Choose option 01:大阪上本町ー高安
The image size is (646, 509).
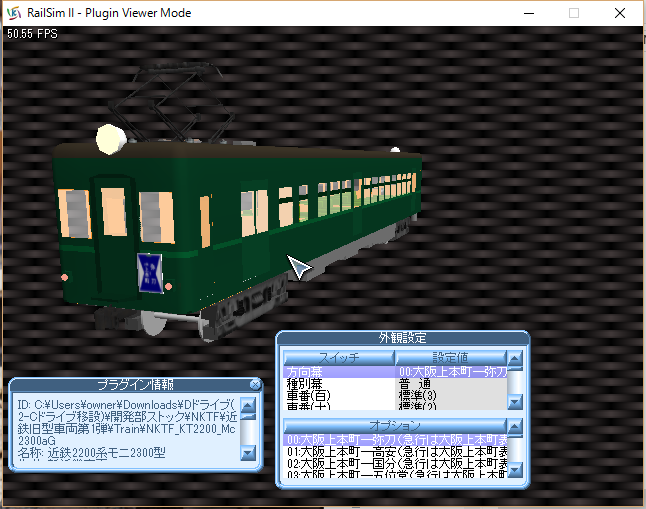point(396,452)
